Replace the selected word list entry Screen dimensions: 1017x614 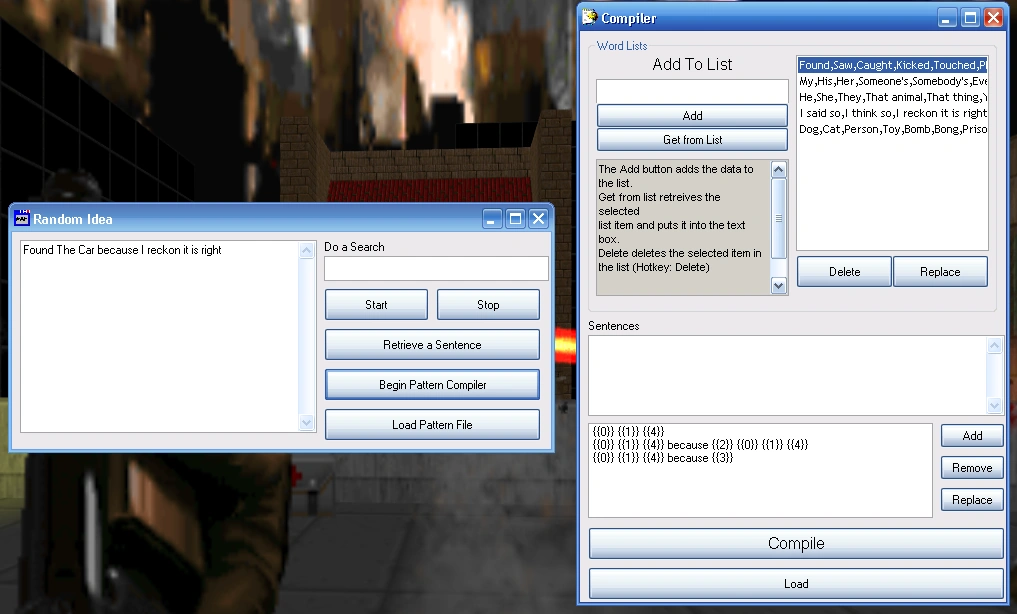pos(940,271)
